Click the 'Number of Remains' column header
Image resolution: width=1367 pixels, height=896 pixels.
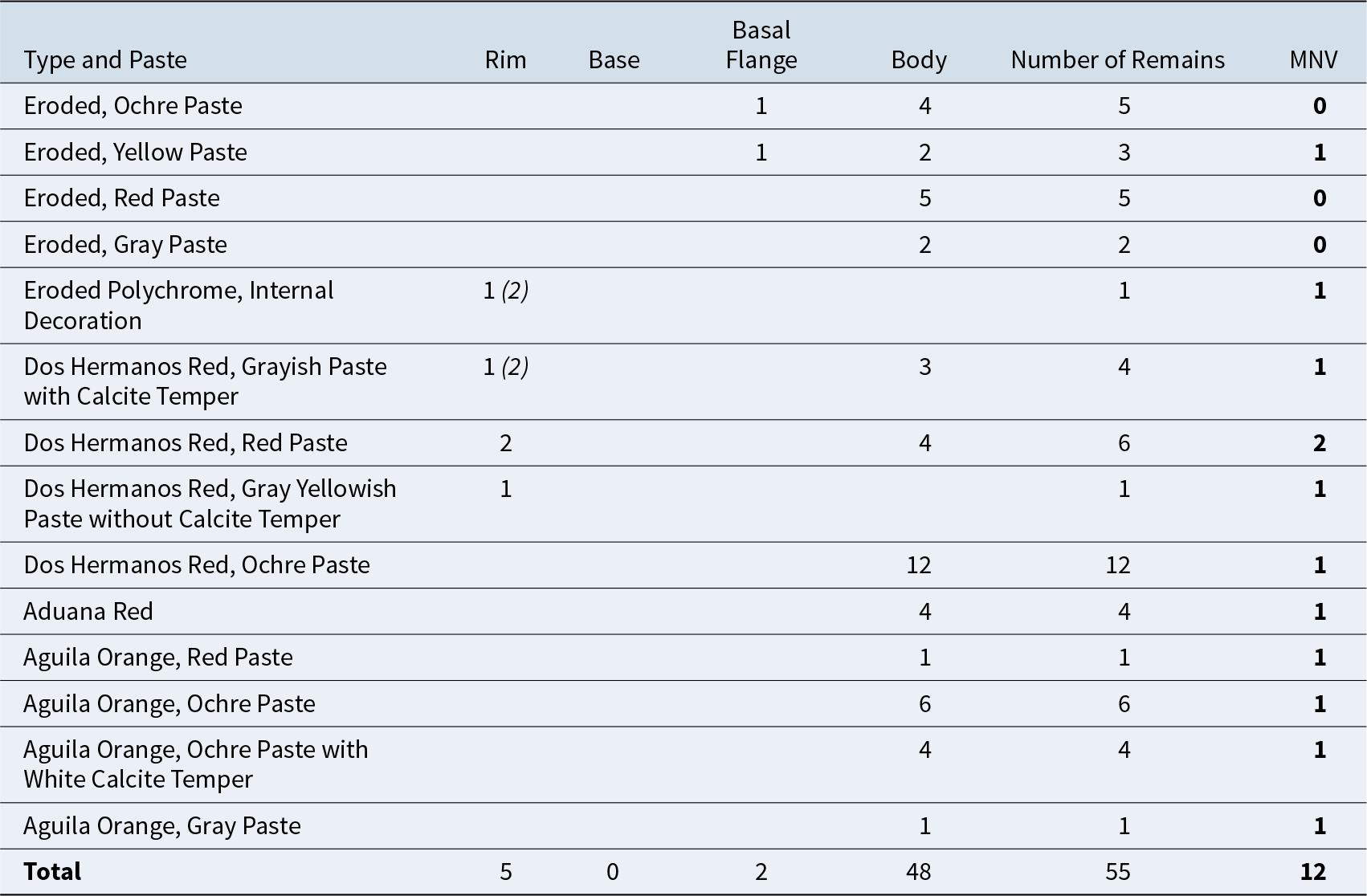pyautogui.click(x=1117, y=60)
